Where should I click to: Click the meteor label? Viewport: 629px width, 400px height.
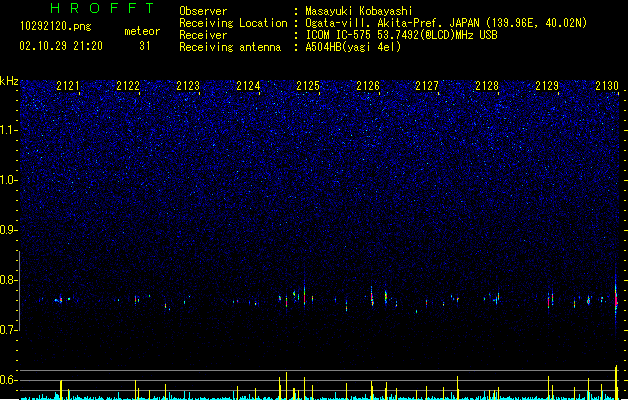[142, 31]
